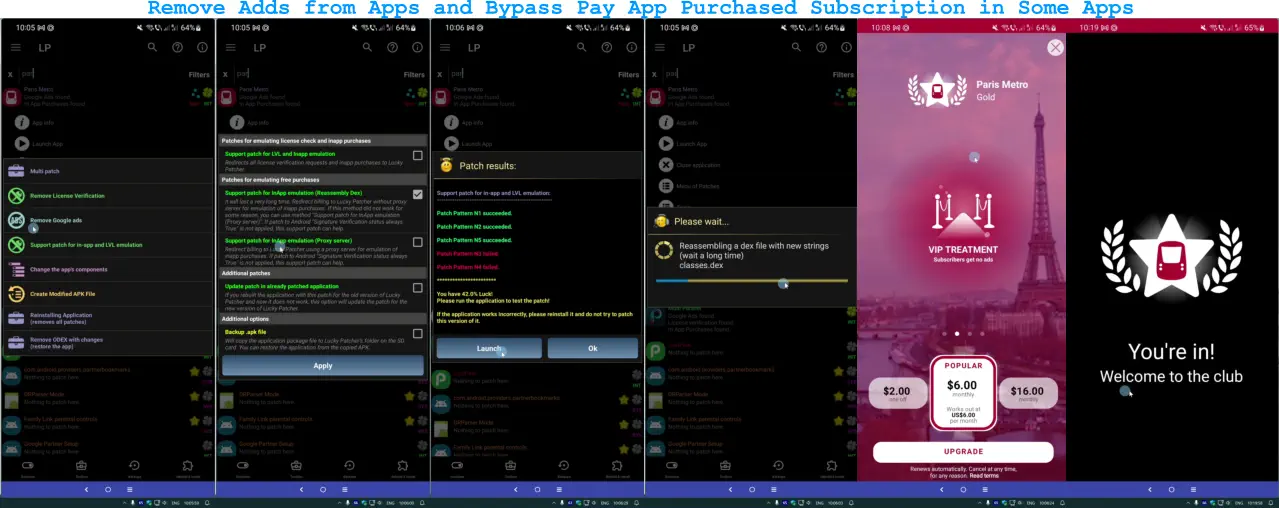Tap page indicator dots under VIP Treatment
The image size is (1279, 508).
[963, 334]
